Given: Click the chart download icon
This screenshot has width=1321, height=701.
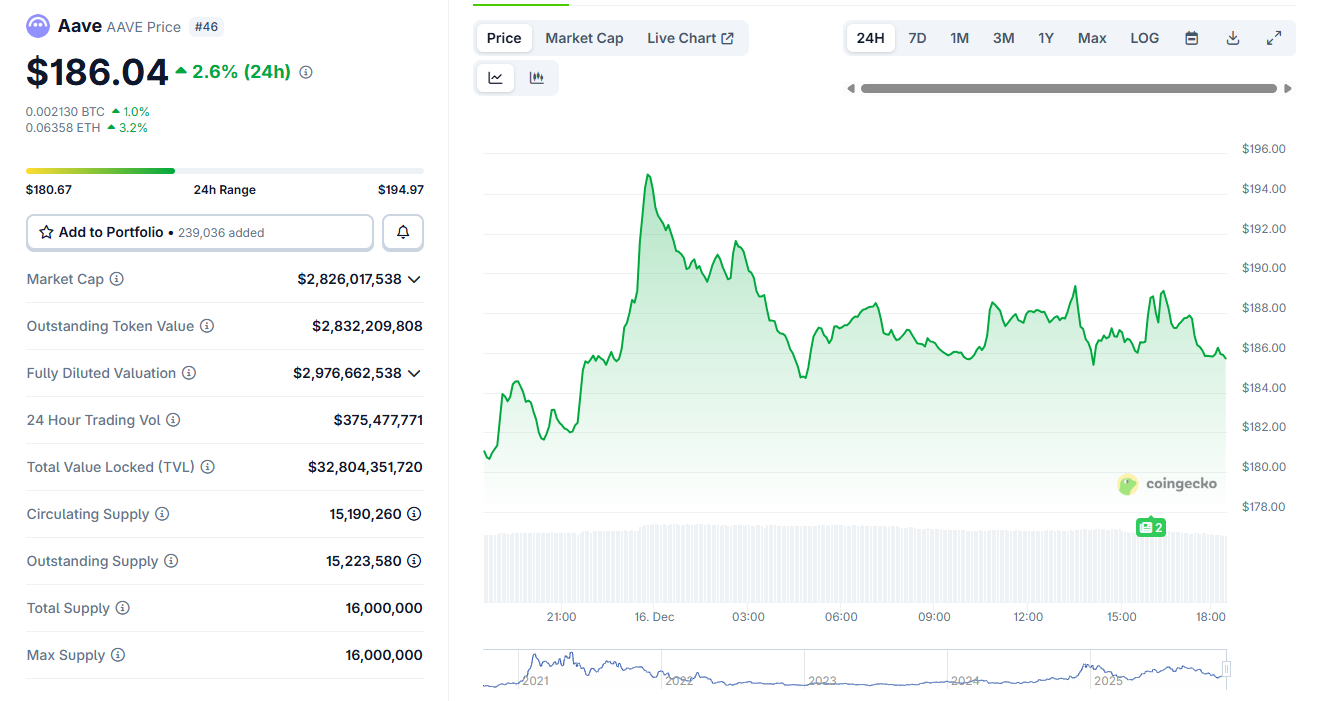Looking at the screenshot, I should pyautogui.click(x=1233, y=37).
